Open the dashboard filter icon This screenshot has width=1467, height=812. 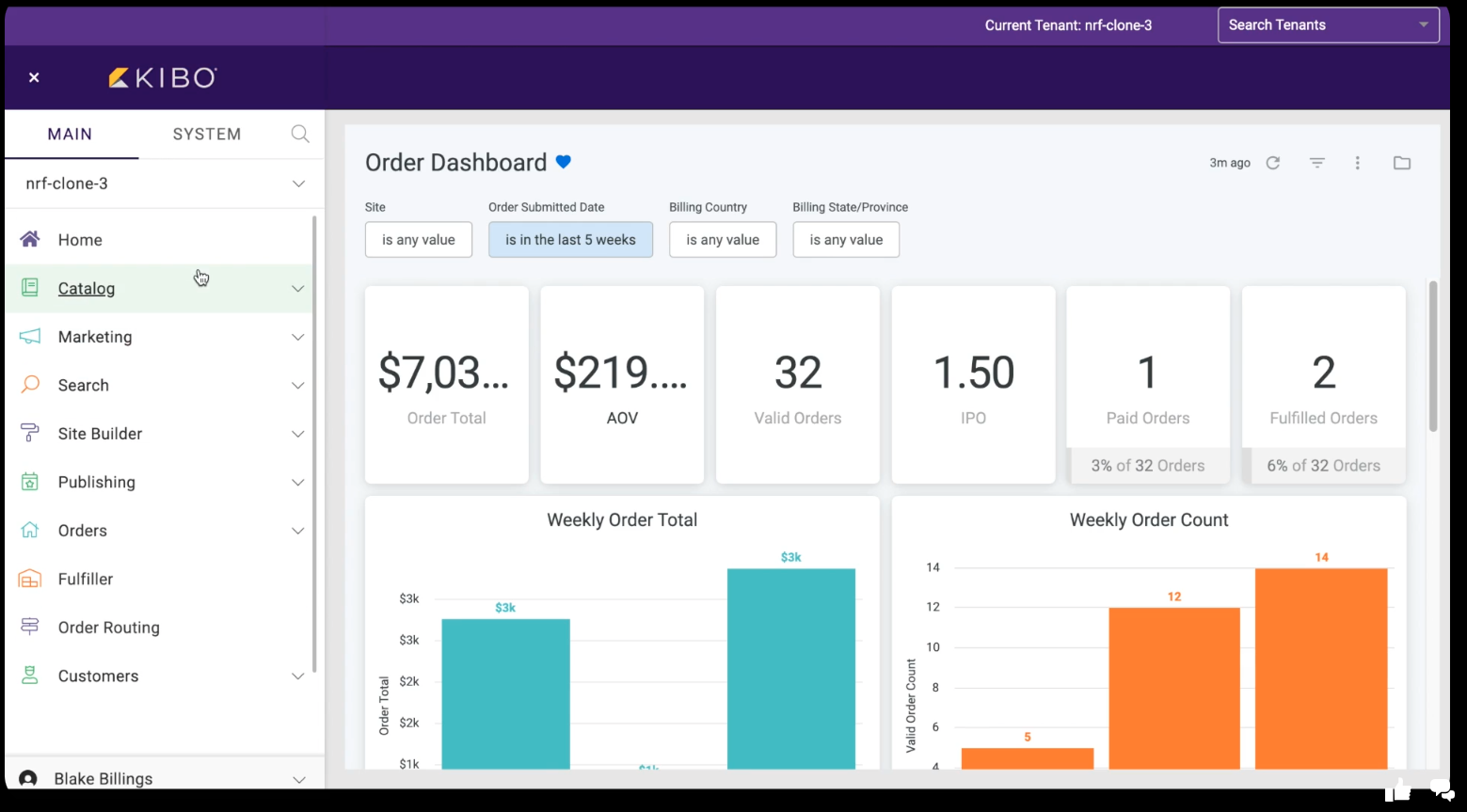coord(1317,163)
